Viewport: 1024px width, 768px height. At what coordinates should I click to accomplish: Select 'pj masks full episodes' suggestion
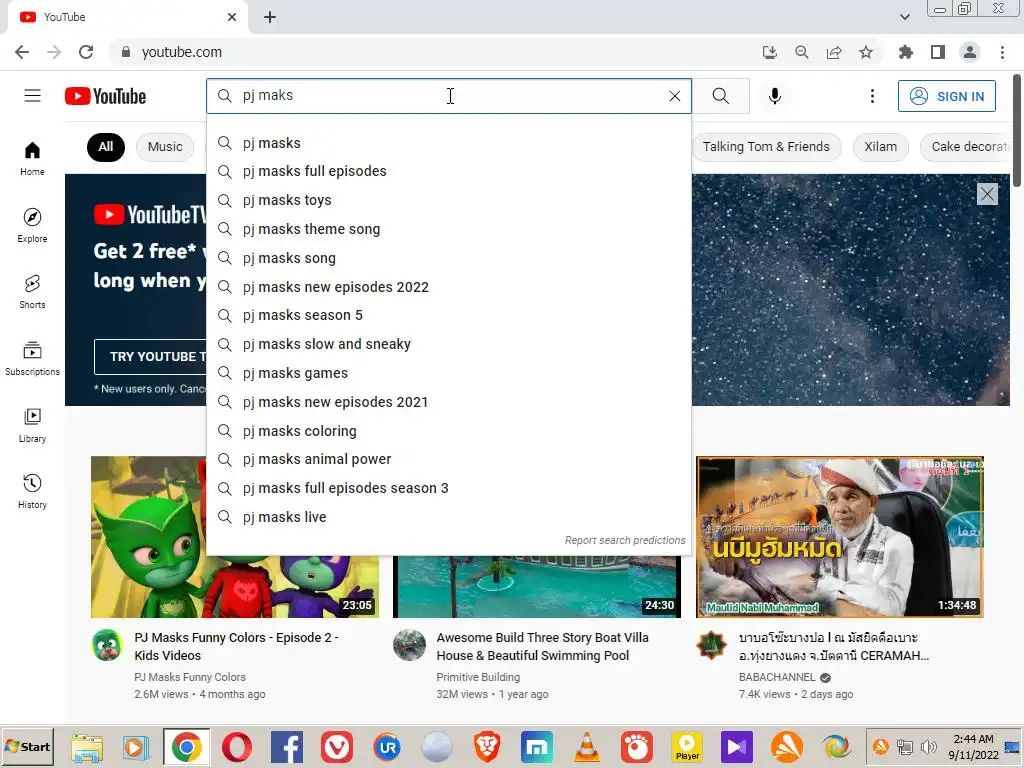(x=449, y=171)
